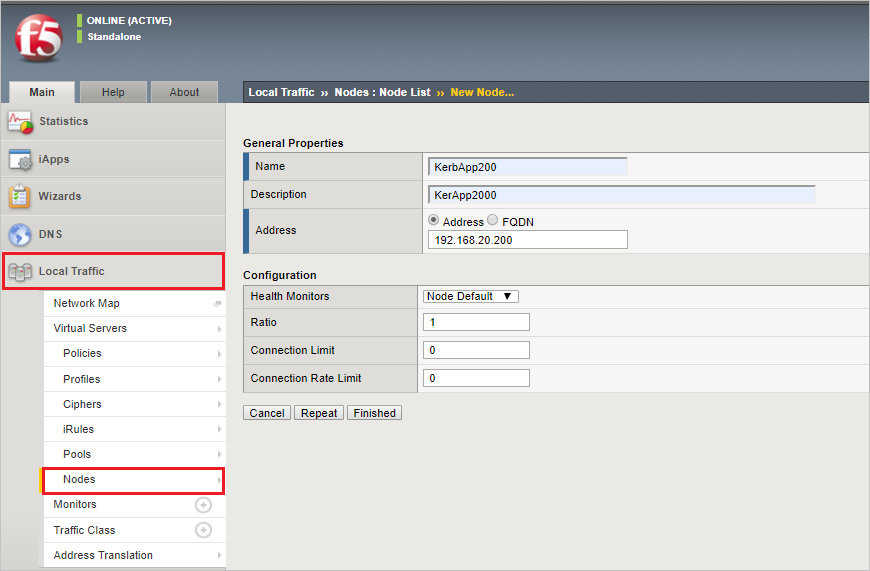870x571 pixels.
Task: Click Local Traffic breadcrumb link
Action: coord(281,92)
